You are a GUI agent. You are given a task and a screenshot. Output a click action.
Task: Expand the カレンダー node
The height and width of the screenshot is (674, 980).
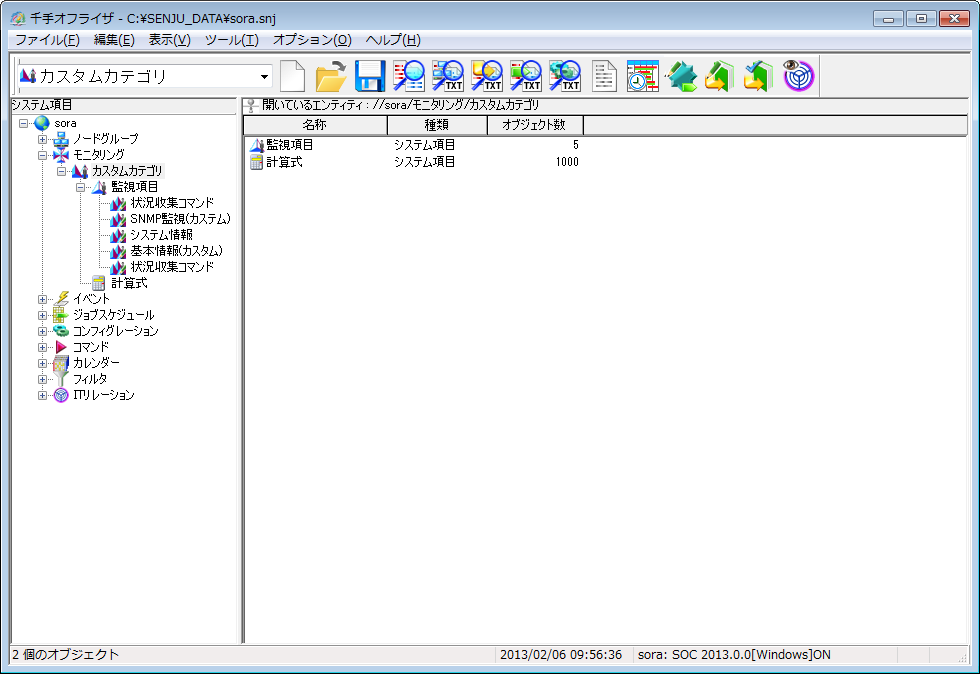(x=42, y=363)
